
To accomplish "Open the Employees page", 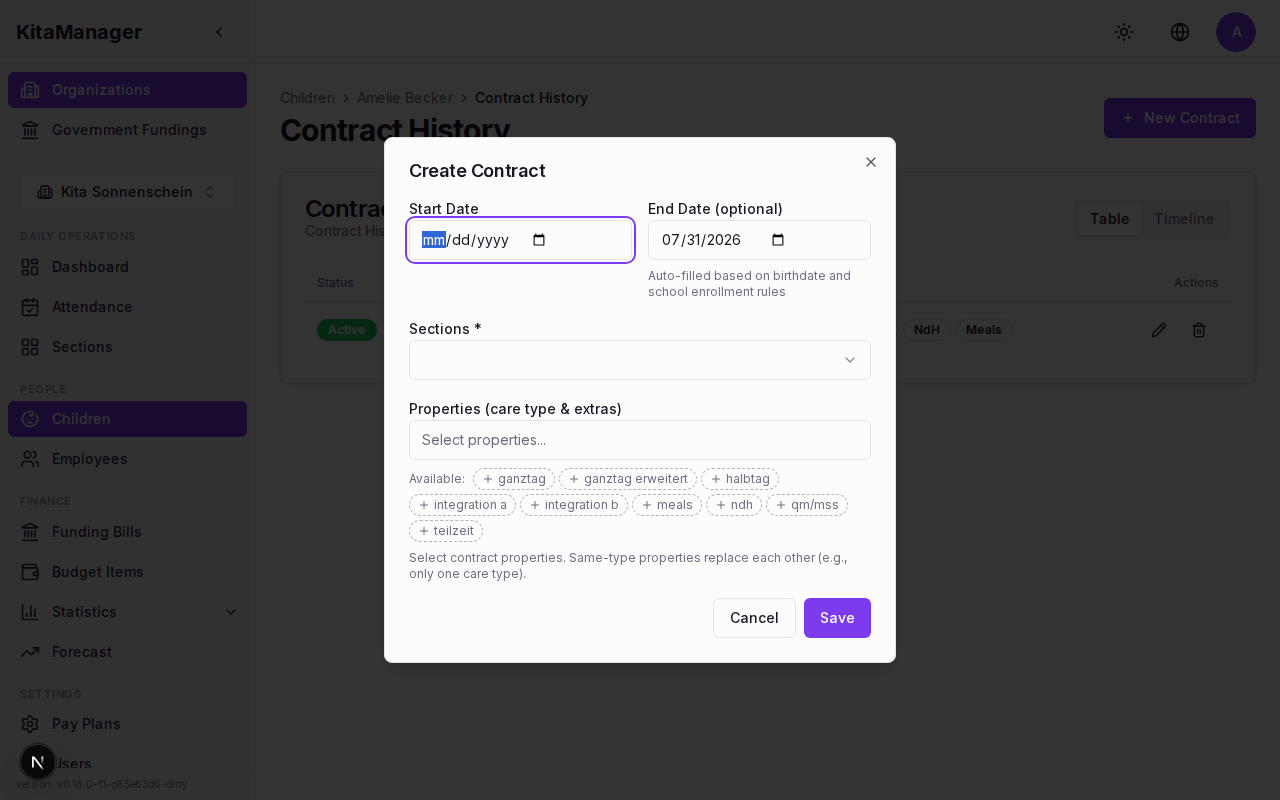I will tap(89, 459).
